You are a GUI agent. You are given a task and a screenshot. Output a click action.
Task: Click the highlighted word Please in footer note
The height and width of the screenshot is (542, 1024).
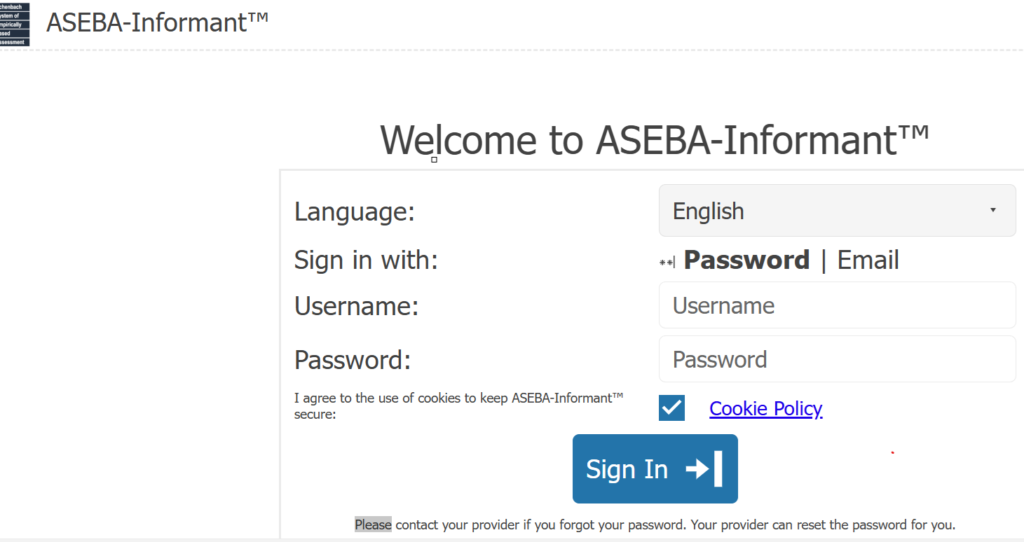pyautogui.click(x=373, y=524)
